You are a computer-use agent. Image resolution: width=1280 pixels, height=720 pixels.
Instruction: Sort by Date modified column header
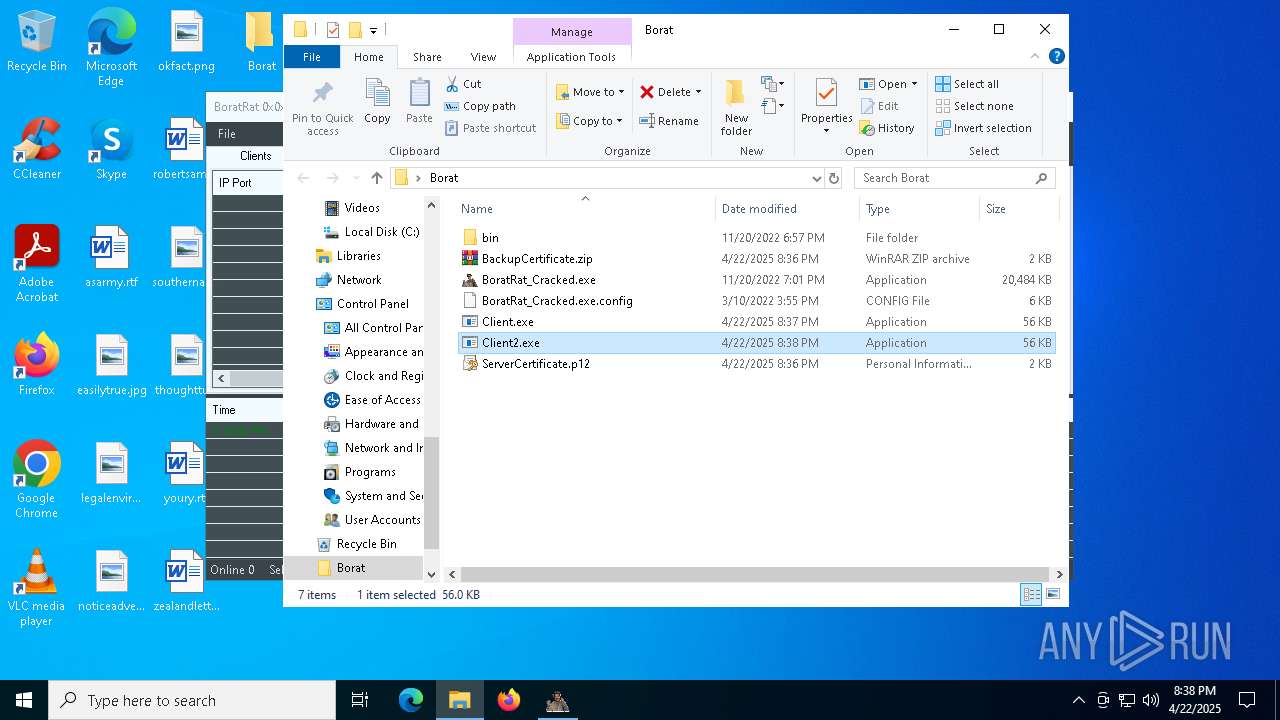click(787, 209)
